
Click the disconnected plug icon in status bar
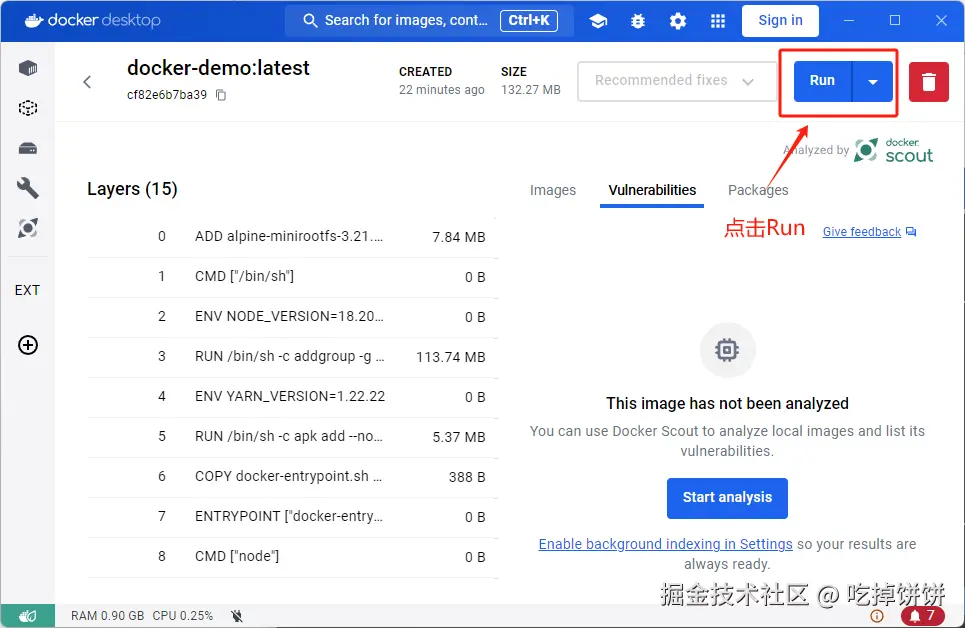(x=237, y=616)
